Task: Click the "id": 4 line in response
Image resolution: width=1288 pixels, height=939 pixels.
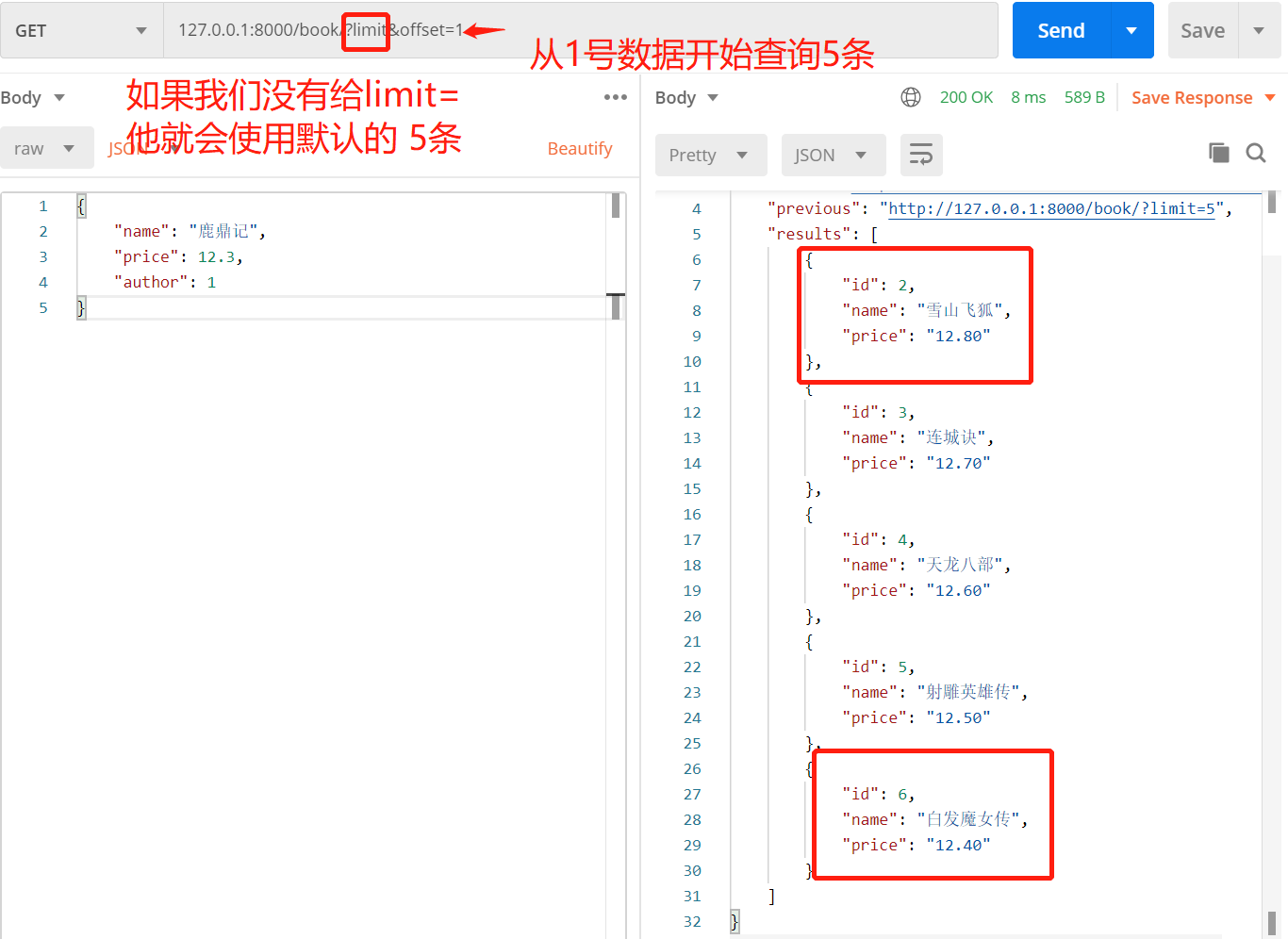Action: point(878,539)
